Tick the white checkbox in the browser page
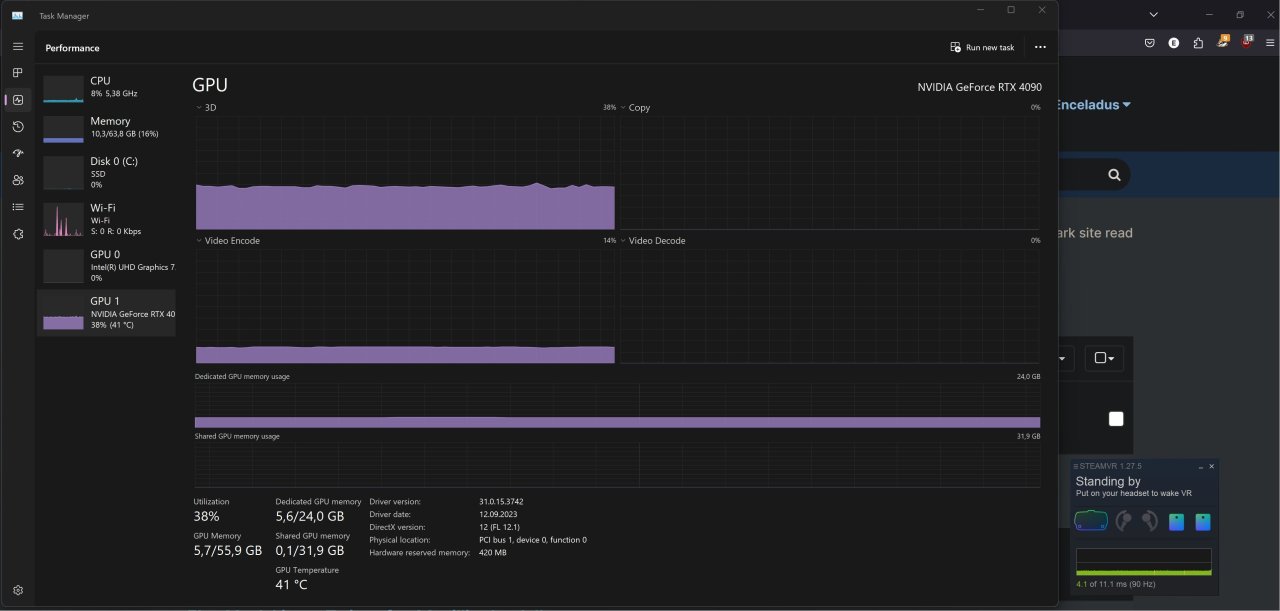This screenshot has height=611, width=1280. (x=1116, y=419)
